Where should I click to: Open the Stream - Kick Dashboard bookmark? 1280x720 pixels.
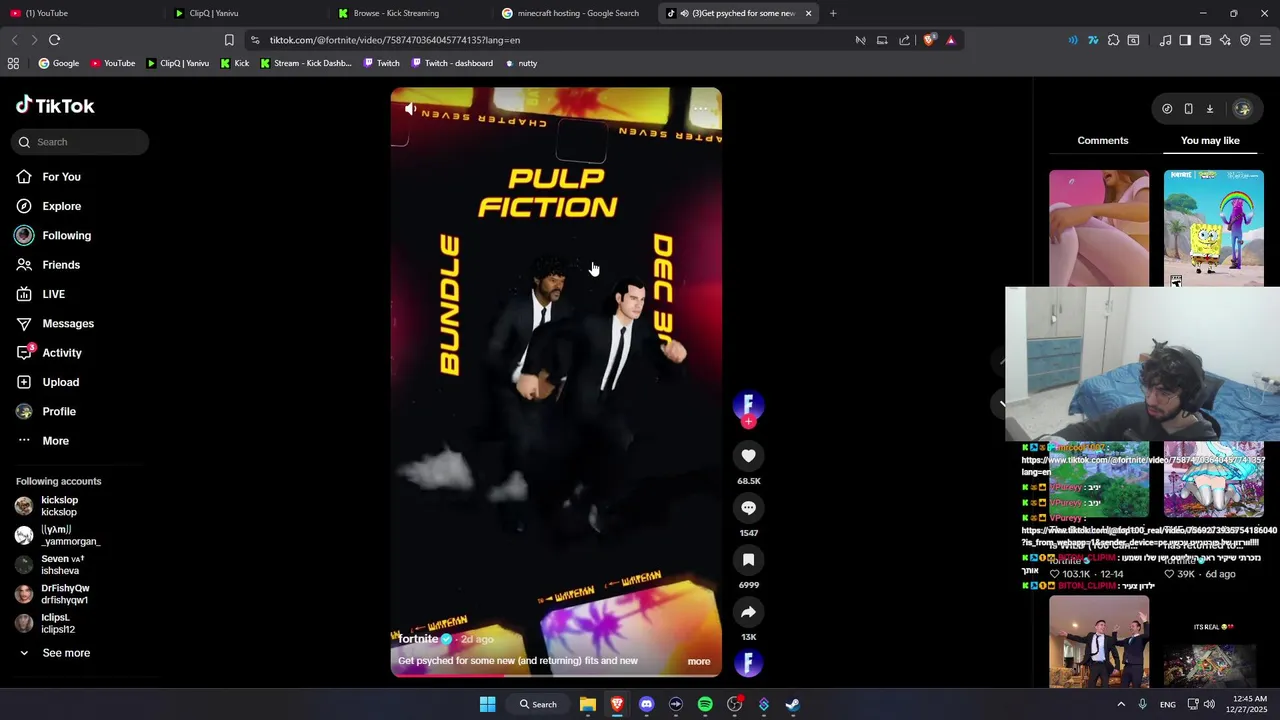305,63
